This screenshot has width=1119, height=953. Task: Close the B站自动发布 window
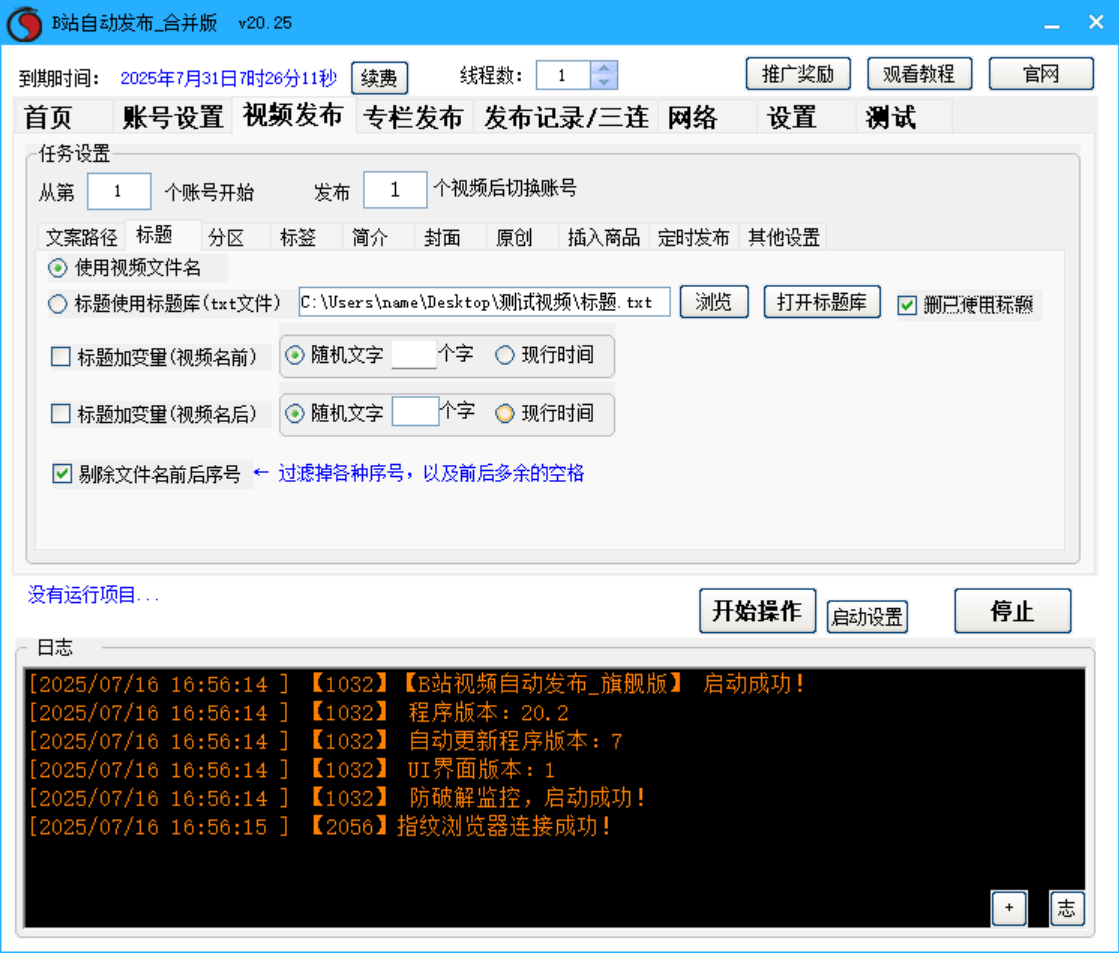click(1096, 23)
